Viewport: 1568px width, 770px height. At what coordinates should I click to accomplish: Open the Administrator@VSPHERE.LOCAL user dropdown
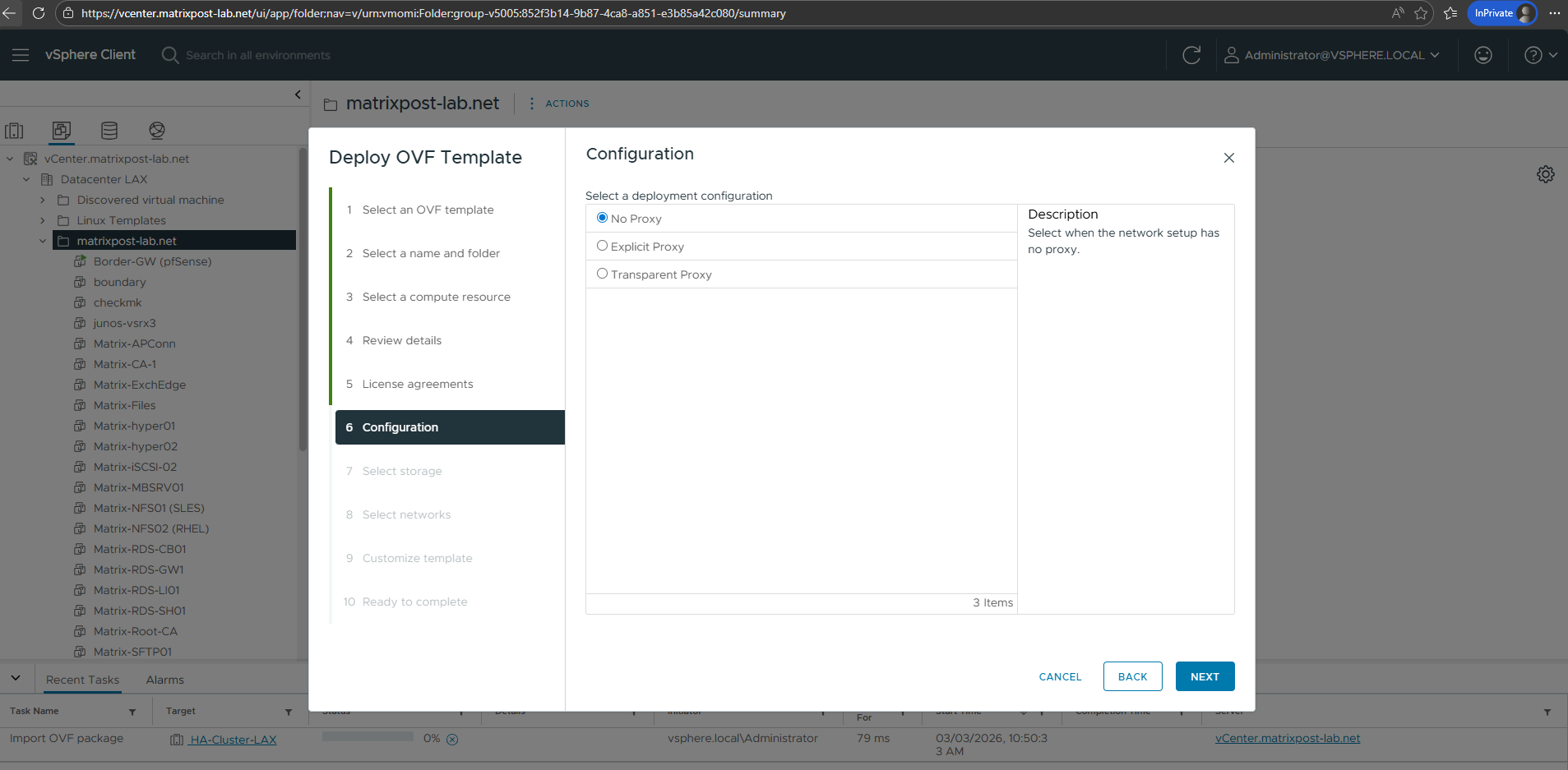coord(1332,55)
